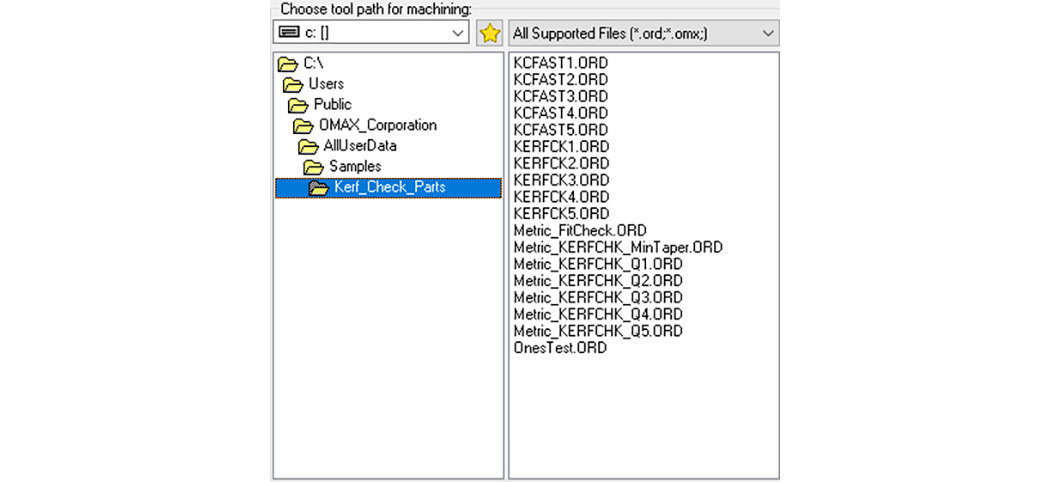1050x482 pixels.
Task: Select file KERFCK1.ORD
Action: [560, 147]
